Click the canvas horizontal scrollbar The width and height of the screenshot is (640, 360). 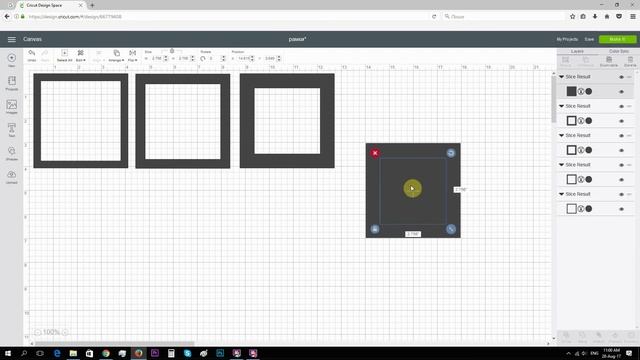[x=114, y=344]
